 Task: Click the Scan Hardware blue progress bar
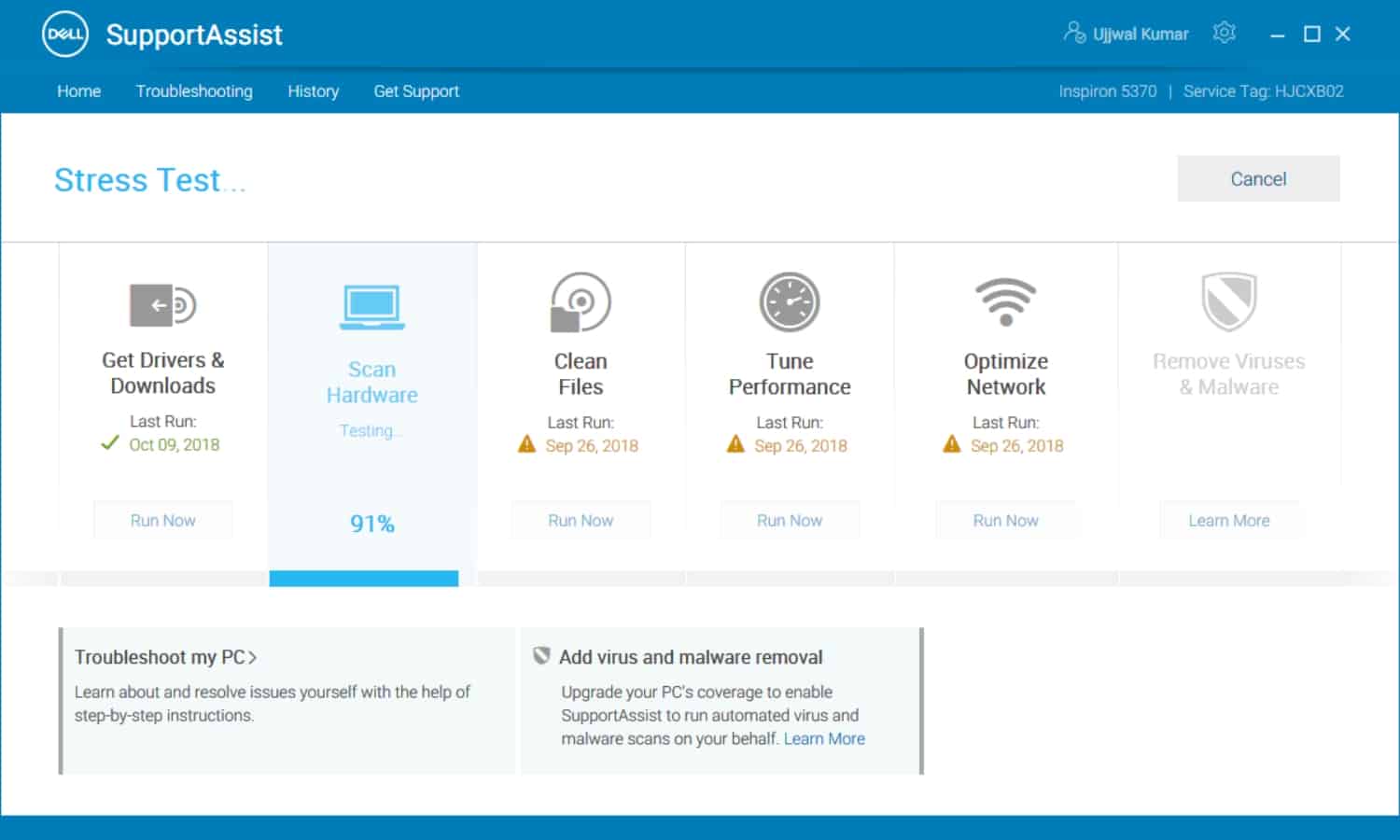364,579
